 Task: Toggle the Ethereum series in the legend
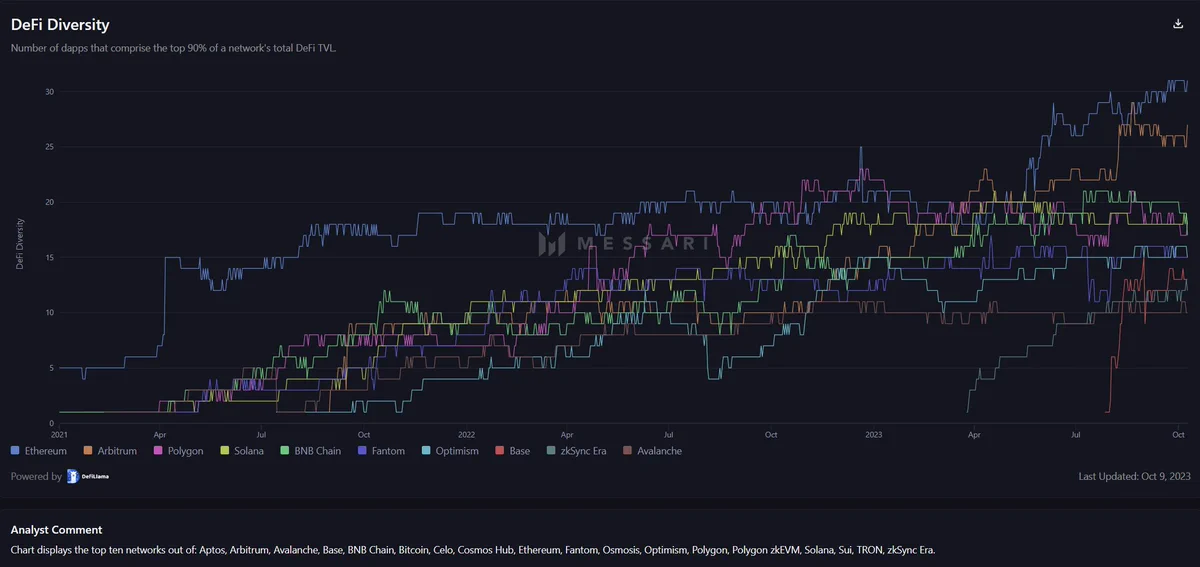click(38, 451)
